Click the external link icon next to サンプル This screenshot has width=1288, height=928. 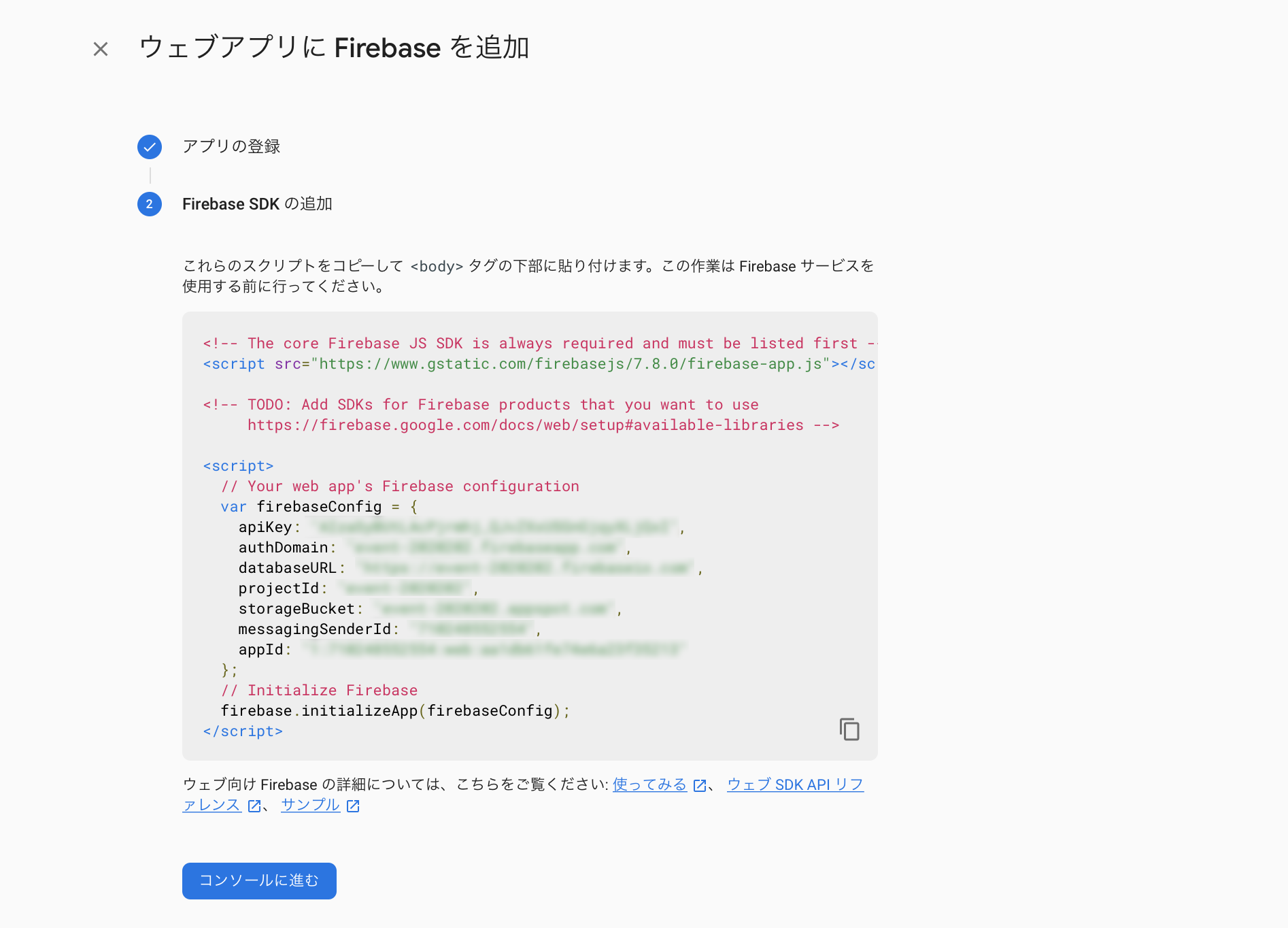pyautogui.click(x=353, y=806)
